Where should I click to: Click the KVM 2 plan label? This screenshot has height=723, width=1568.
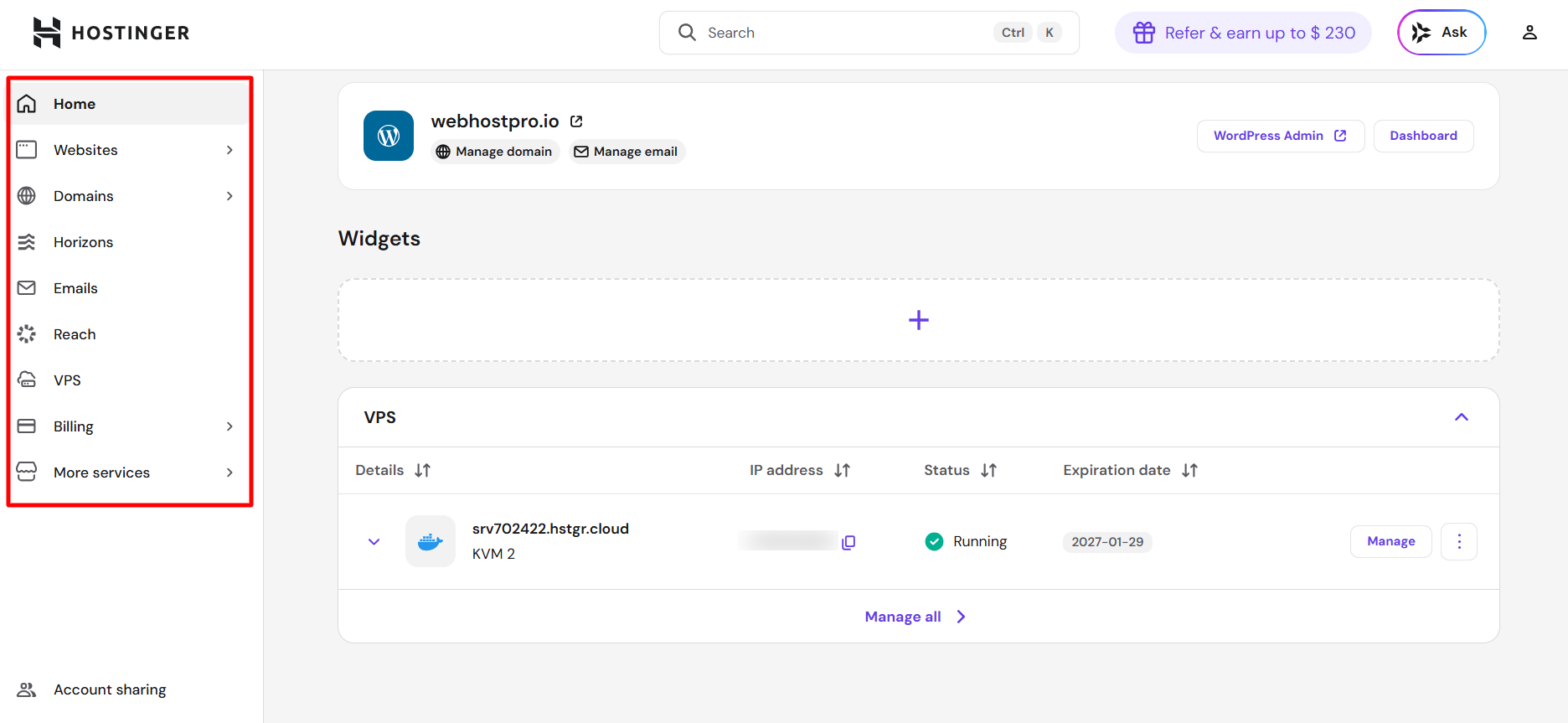pos(493,554)
